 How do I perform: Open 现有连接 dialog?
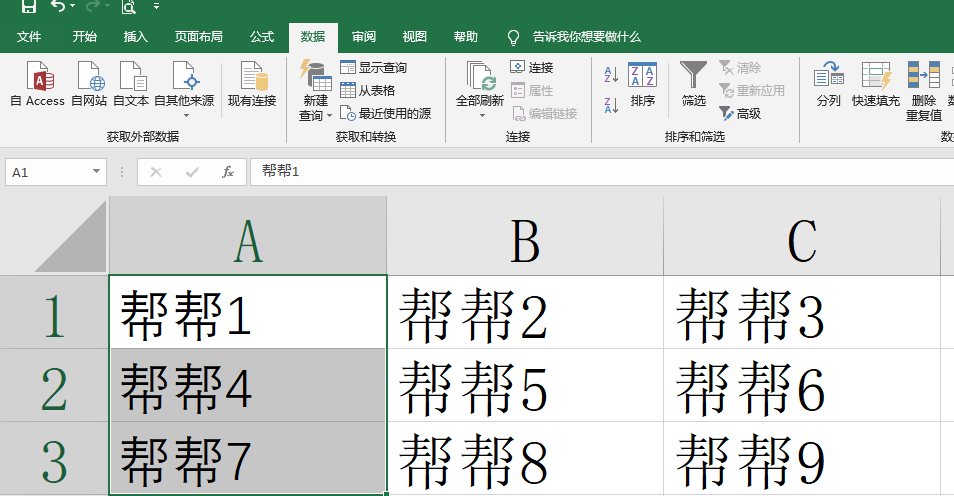point(252,85)
